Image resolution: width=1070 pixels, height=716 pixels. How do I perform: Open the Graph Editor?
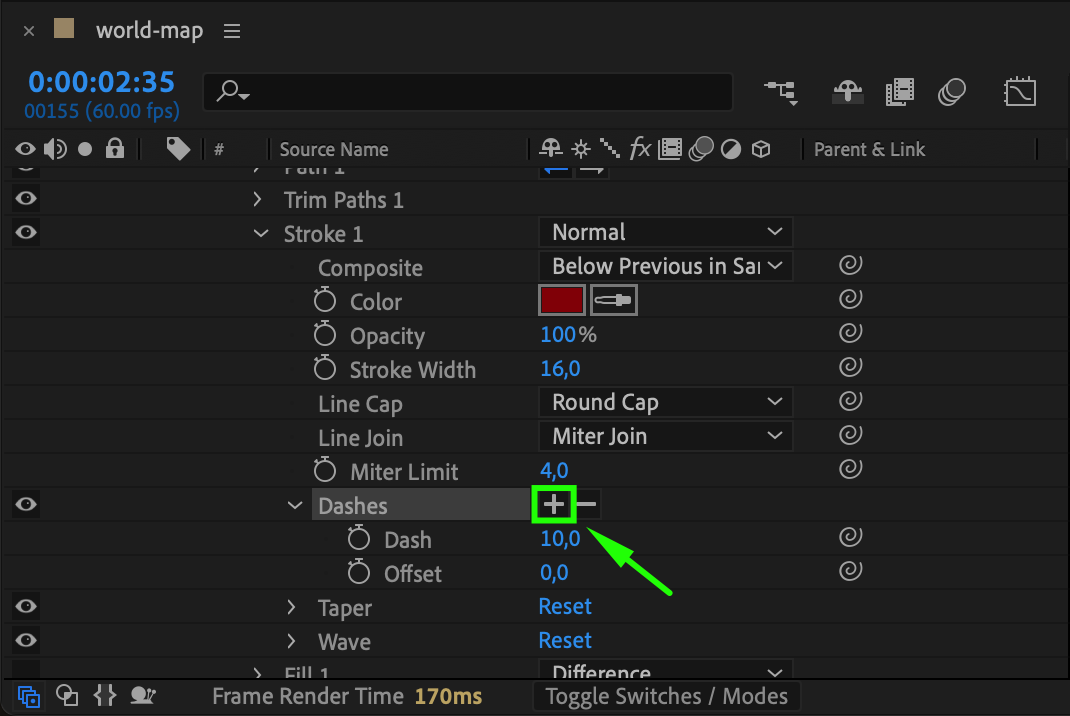1019,92
